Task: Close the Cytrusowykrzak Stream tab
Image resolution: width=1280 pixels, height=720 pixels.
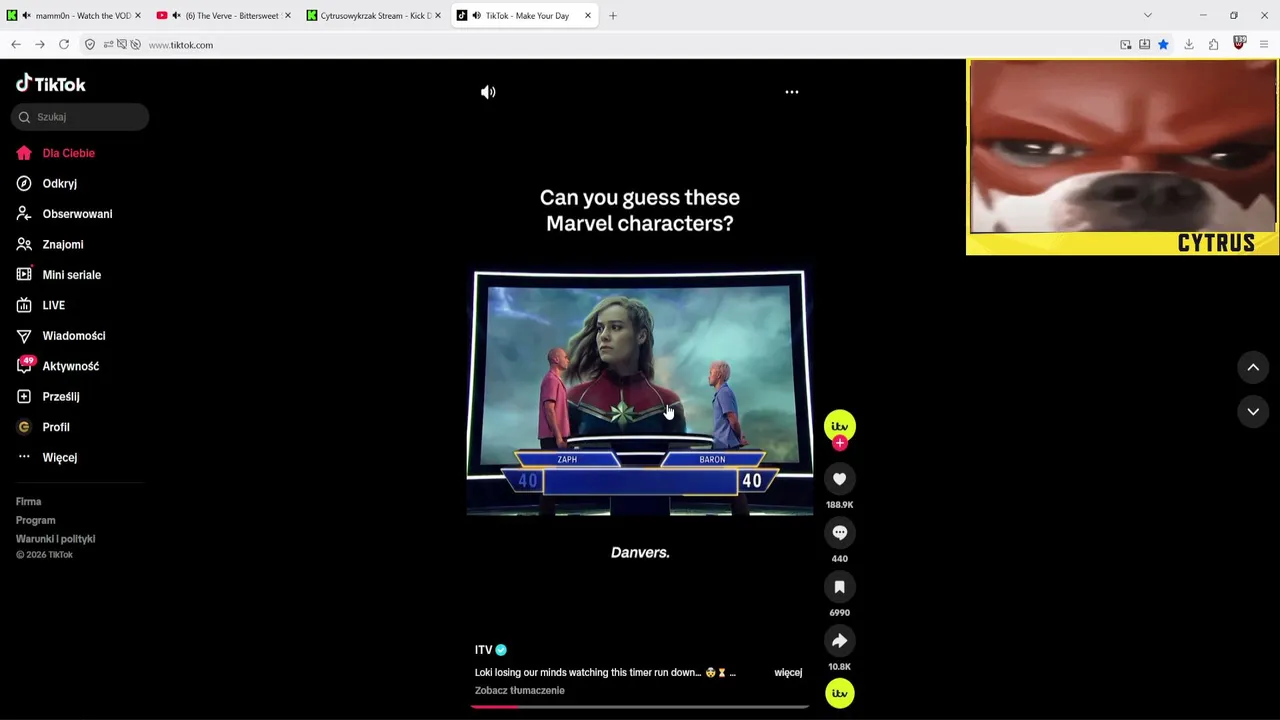Action: coord(438,16)
